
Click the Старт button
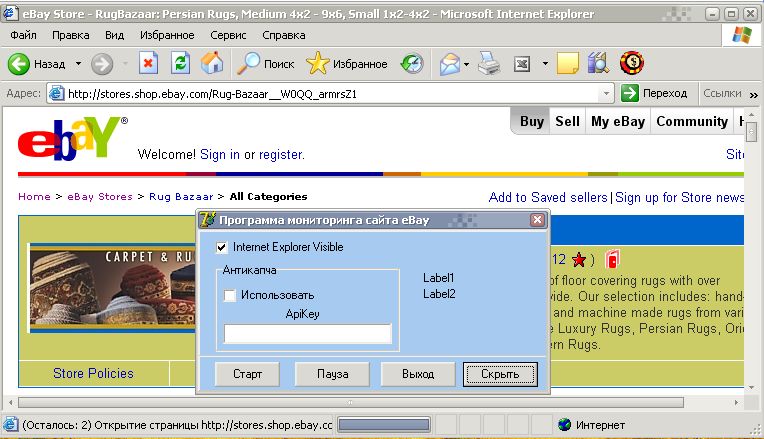(x=248, y=374)
